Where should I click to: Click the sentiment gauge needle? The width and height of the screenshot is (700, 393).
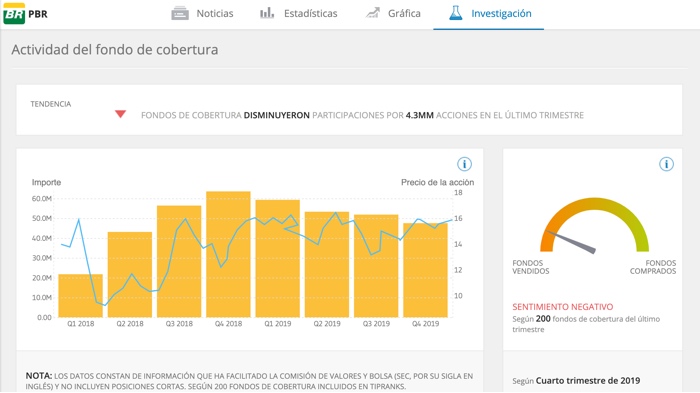[x=572, y=242]
